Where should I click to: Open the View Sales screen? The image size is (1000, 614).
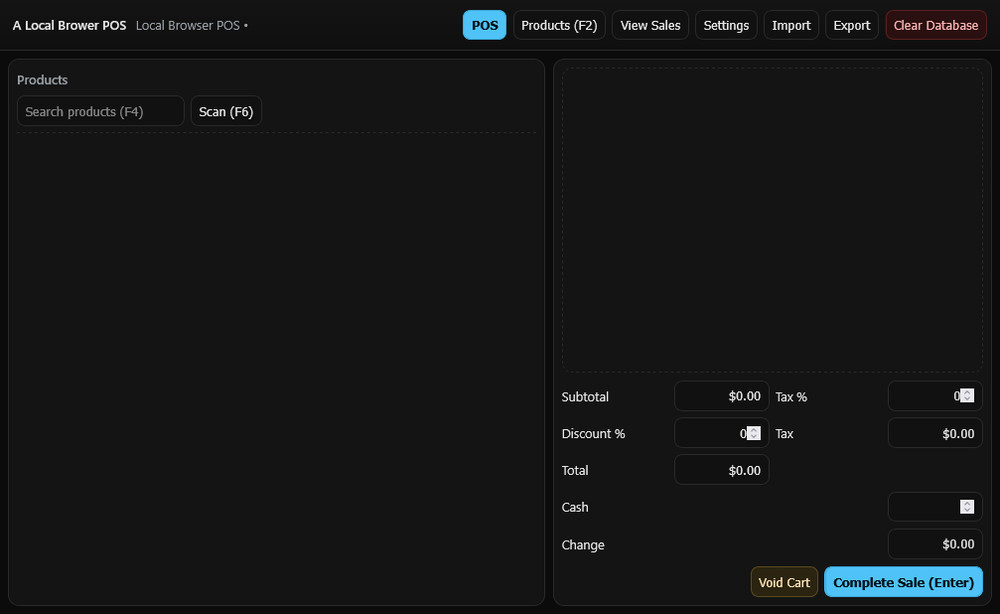(650, 24)
